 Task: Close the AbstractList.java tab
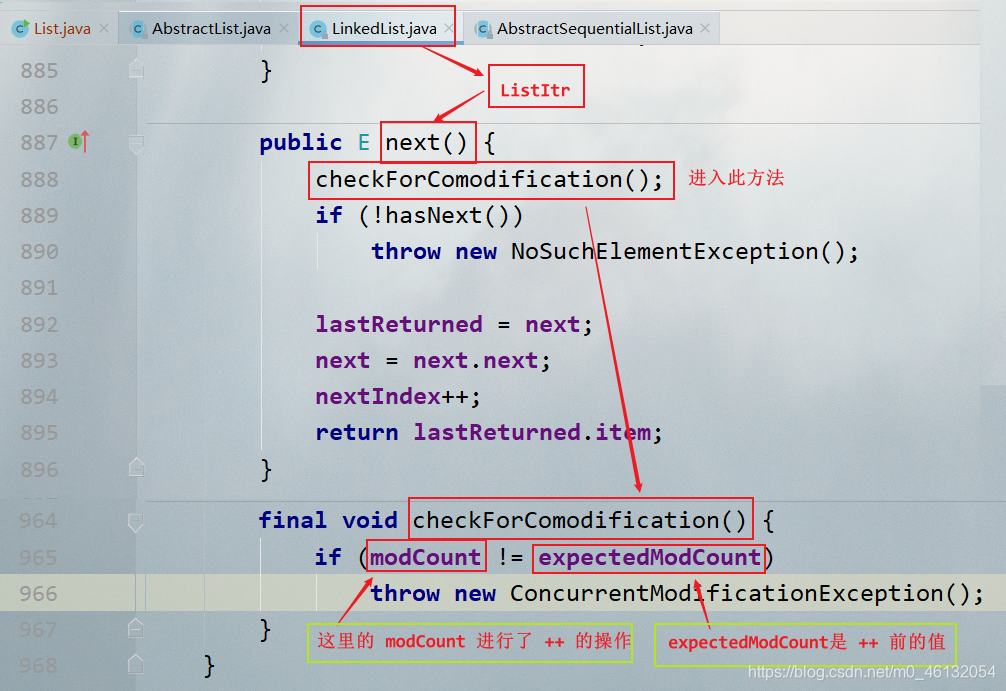pyautogui.click(x=284, y=28)
